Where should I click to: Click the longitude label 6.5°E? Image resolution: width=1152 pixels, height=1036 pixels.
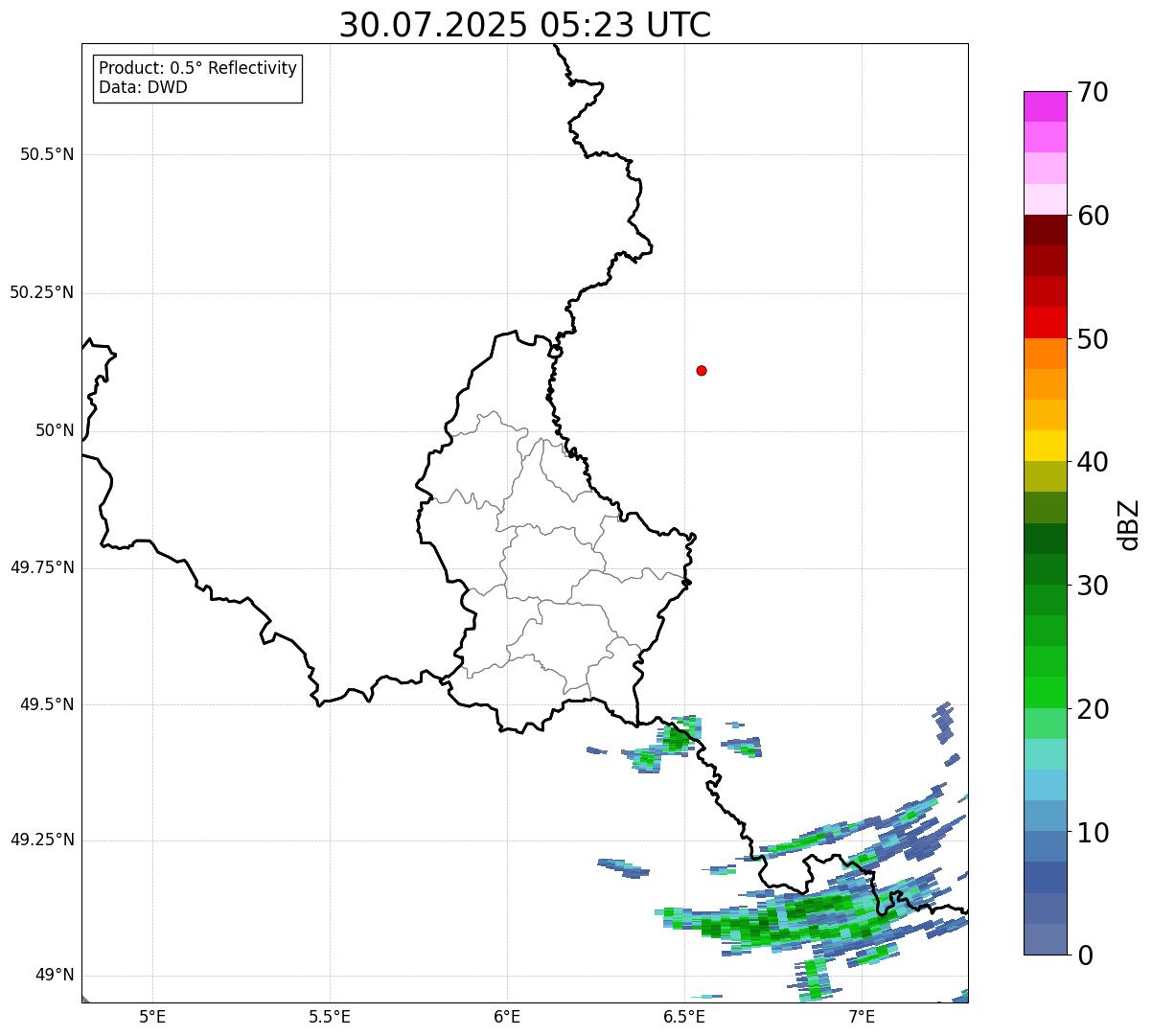point(684,1016)
